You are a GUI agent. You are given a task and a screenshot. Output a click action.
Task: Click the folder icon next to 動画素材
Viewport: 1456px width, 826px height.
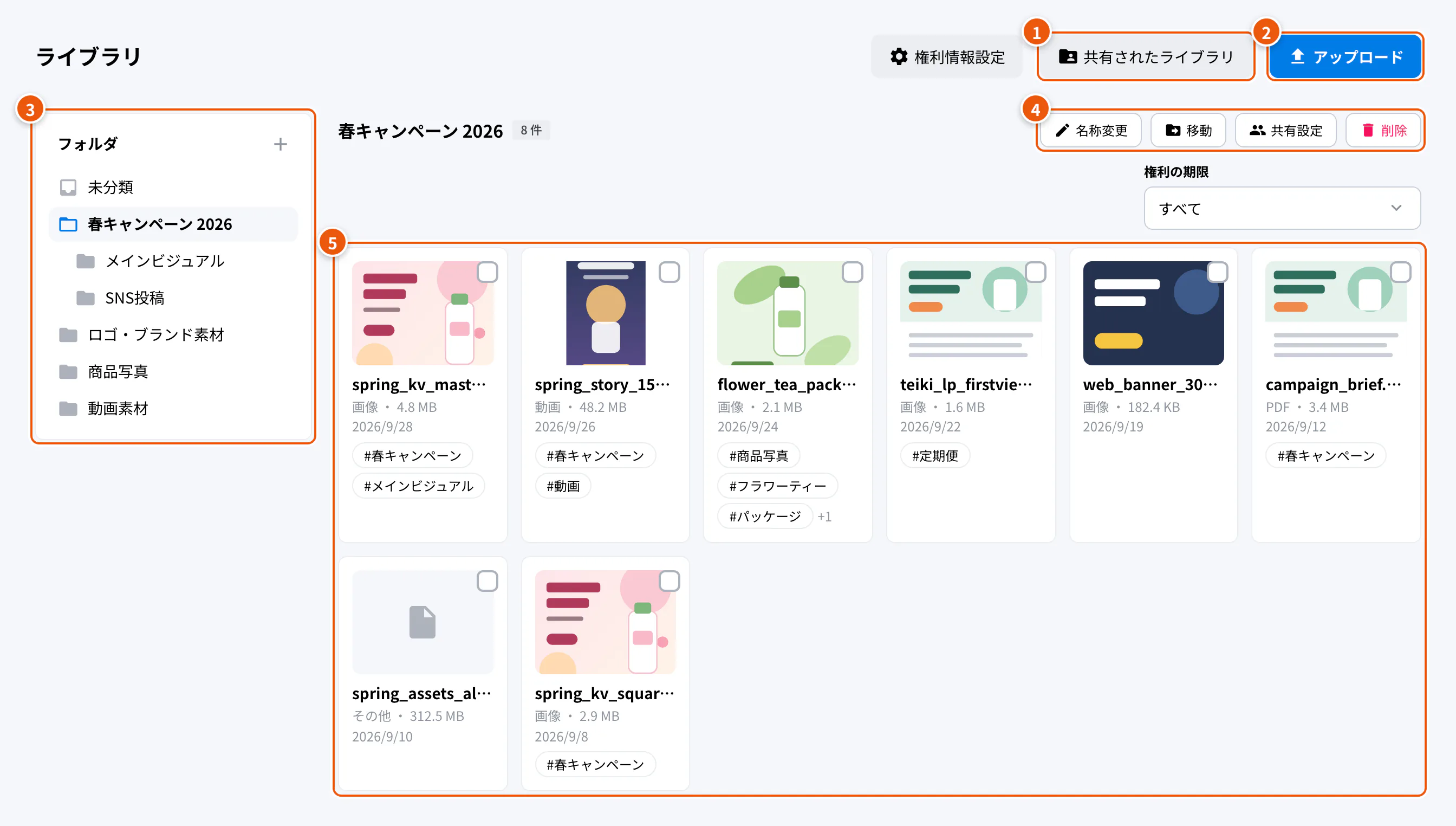pos(68,409)
